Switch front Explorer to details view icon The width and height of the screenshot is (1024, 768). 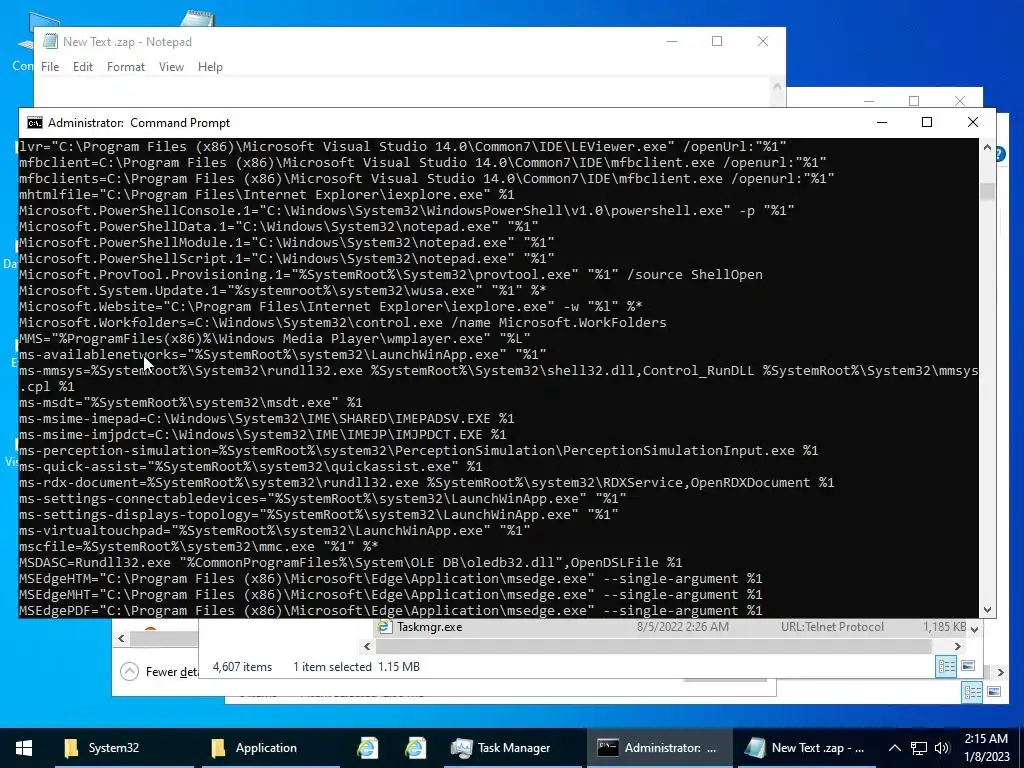click(x=946, y=666)
